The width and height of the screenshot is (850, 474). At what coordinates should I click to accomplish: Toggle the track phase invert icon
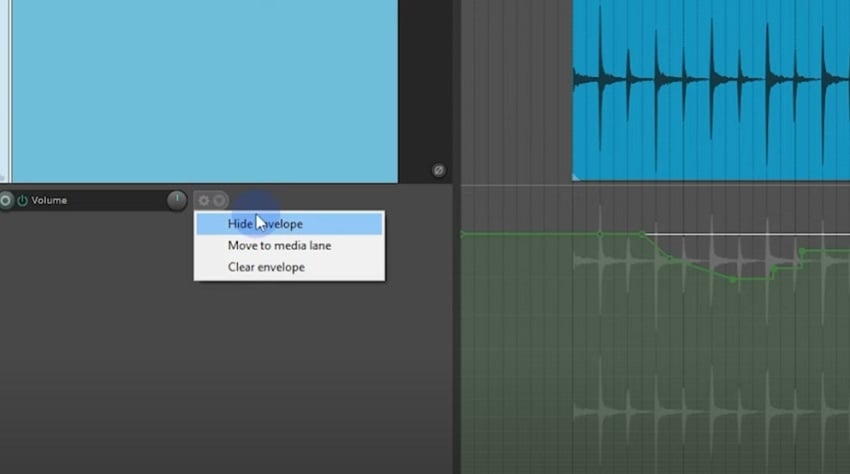439,170
